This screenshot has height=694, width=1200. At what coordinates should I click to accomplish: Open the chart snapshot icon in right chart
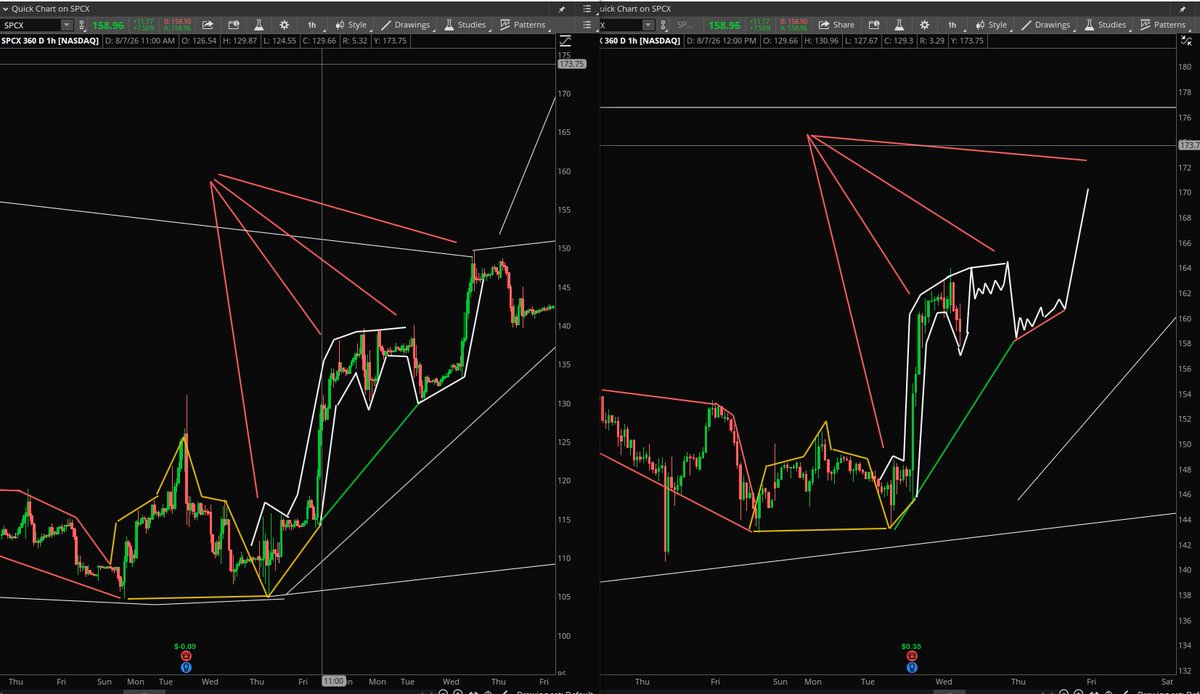click(873, 24)
